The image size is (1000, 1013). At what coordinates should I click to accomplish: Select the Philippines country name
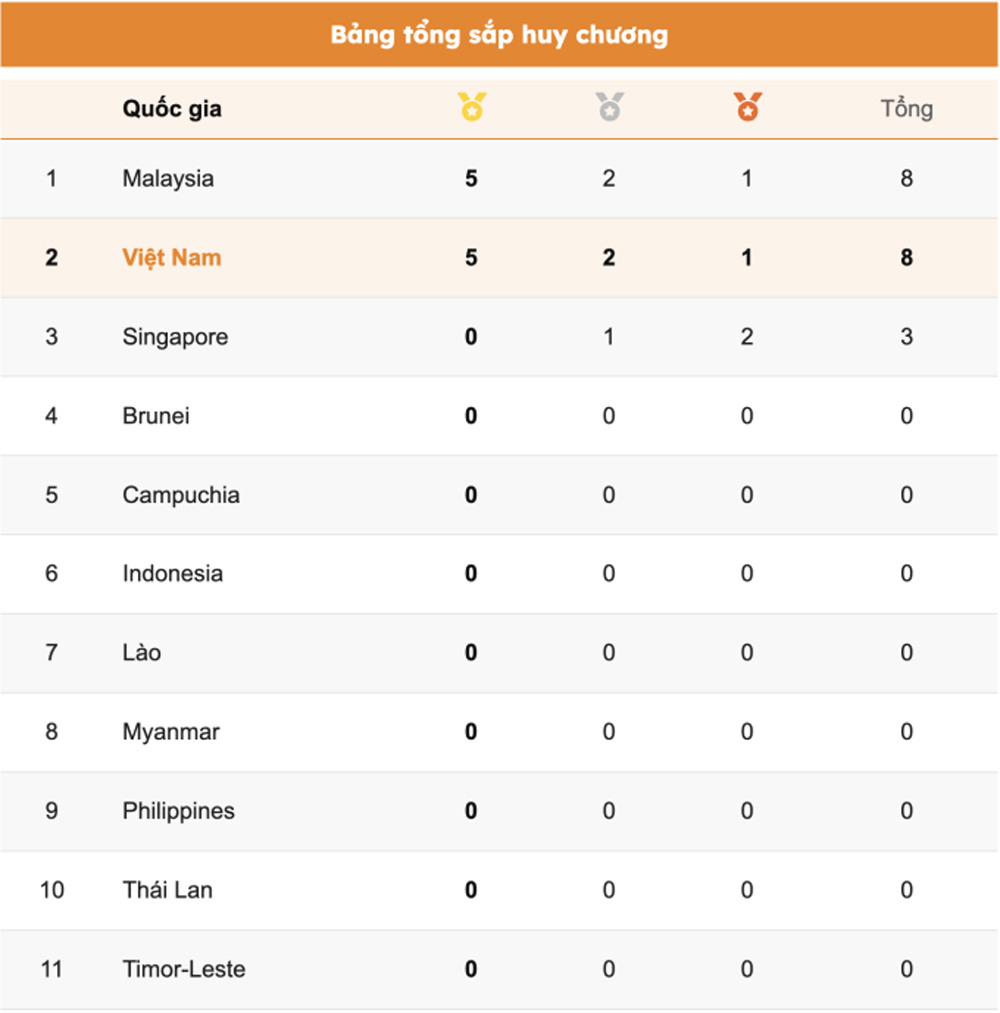pyautogui.click(x=178, y=811)
